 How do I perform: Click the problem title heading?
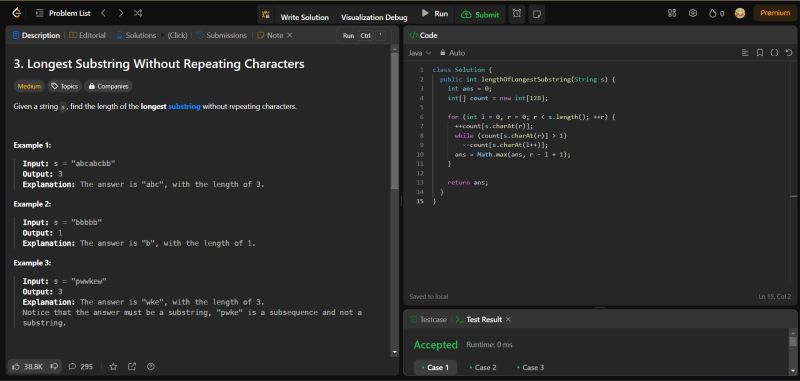click(x=159, y=64)
